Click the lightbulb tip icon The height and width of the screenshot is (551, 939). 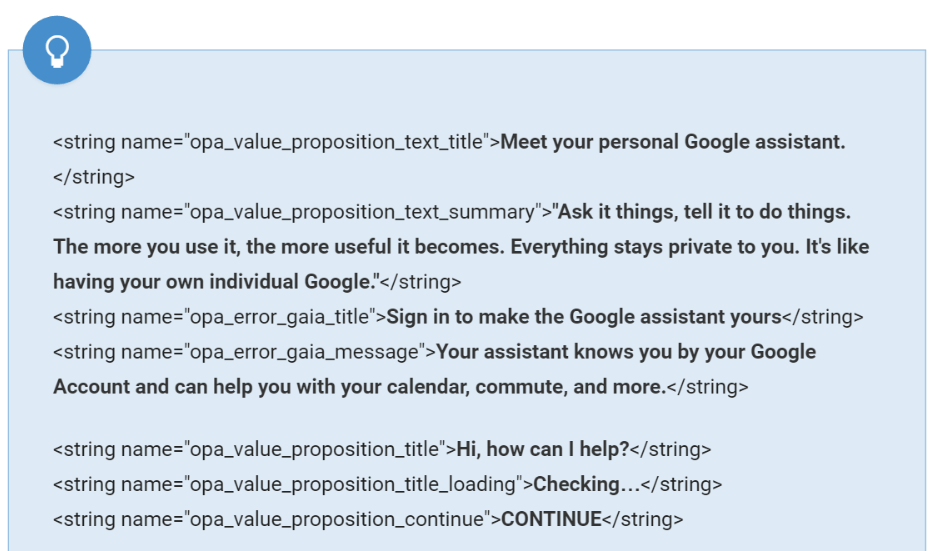56,49
